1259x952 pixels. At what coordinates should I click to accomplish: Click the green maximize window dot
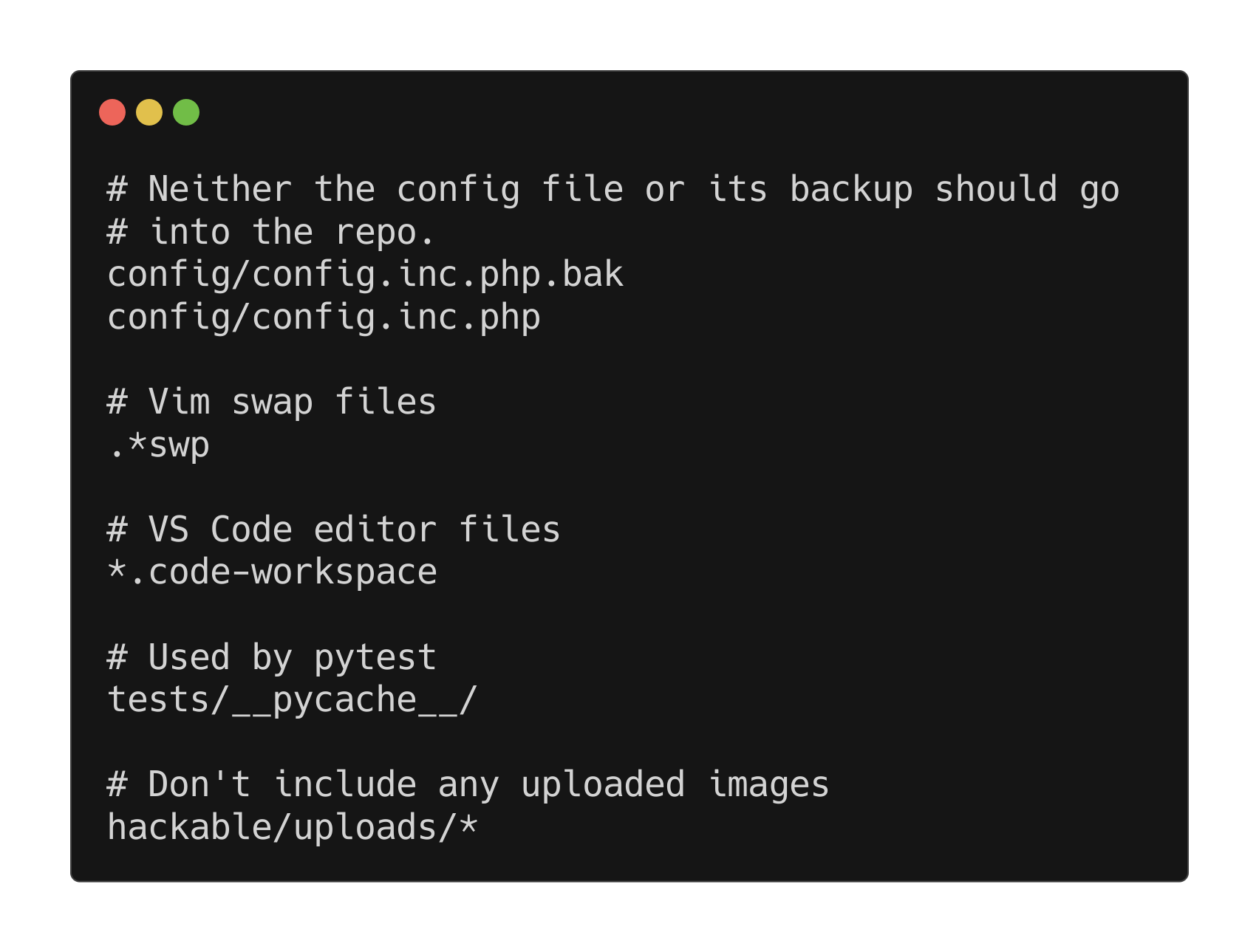pyautogui.click(x=186, y=112)
